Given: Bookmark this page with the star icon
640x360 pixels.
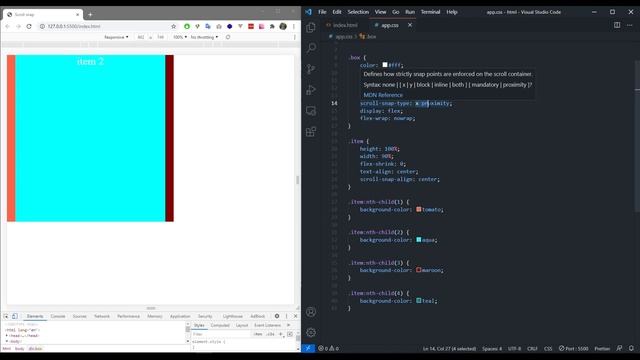Looking at the screenshot, I should (173, 26).
